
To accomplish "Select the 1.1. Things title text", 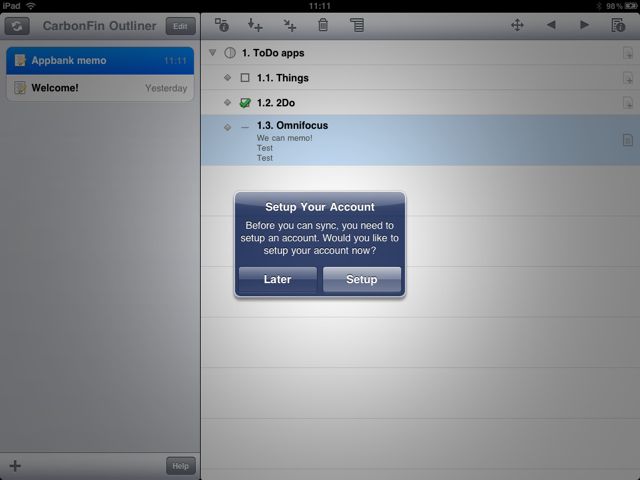I will click(x=282, y=78).
